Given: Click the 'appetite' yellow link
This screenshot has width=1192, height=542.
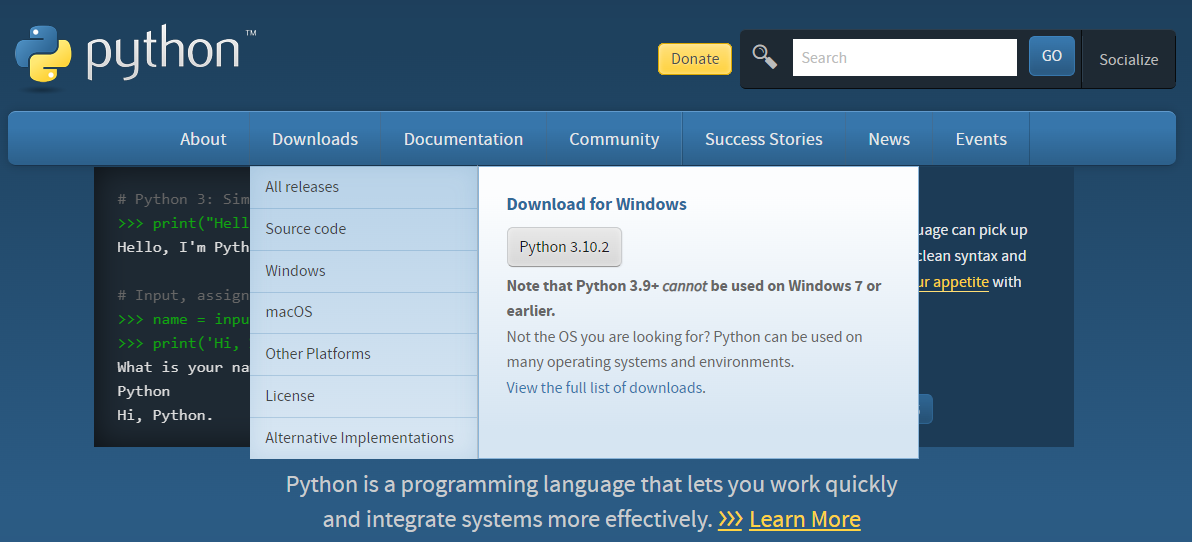Looking at the screenshot, I should tap(953, 282).
